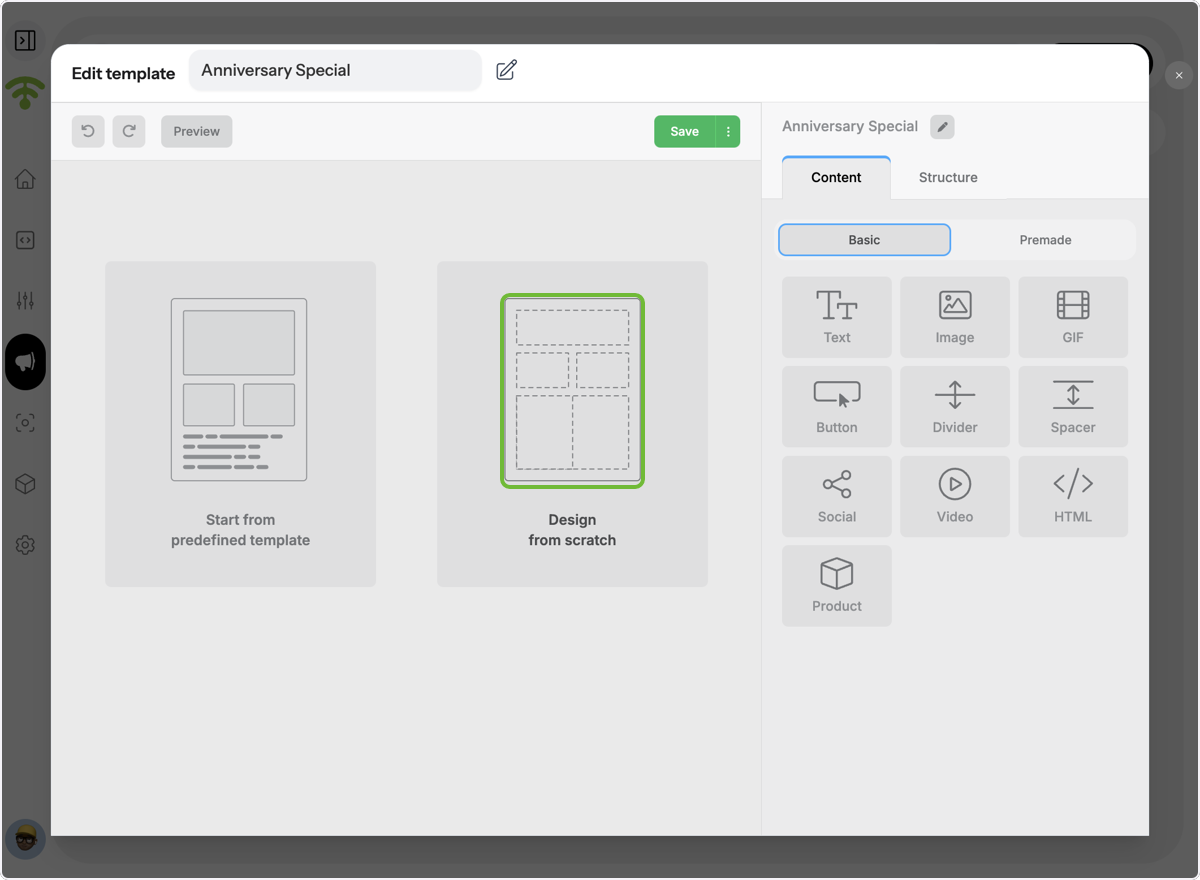Click the 'Anniversary Special' heading in right panel
The height and width of the screenshot is (880, 1200).
tap(850, 126)
